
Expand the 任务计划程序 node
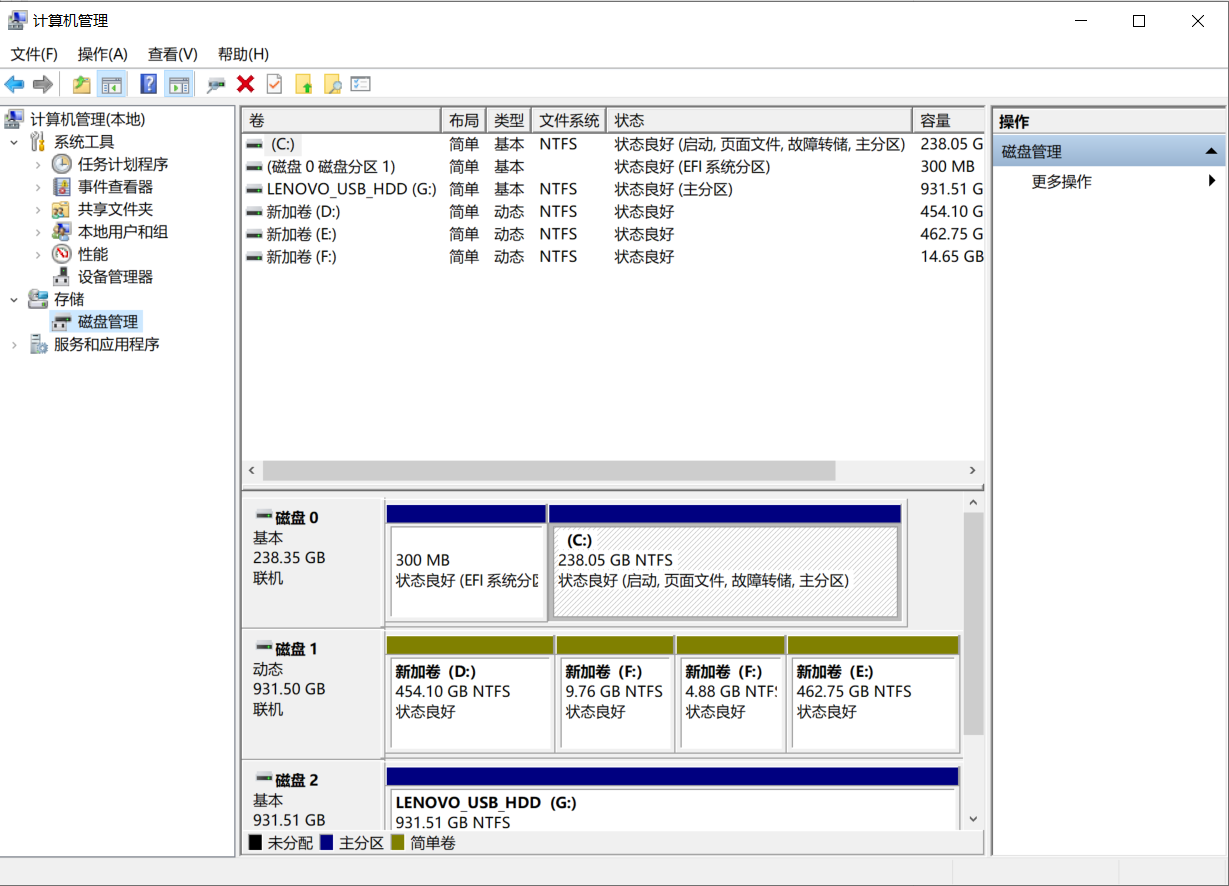(38, 165)
